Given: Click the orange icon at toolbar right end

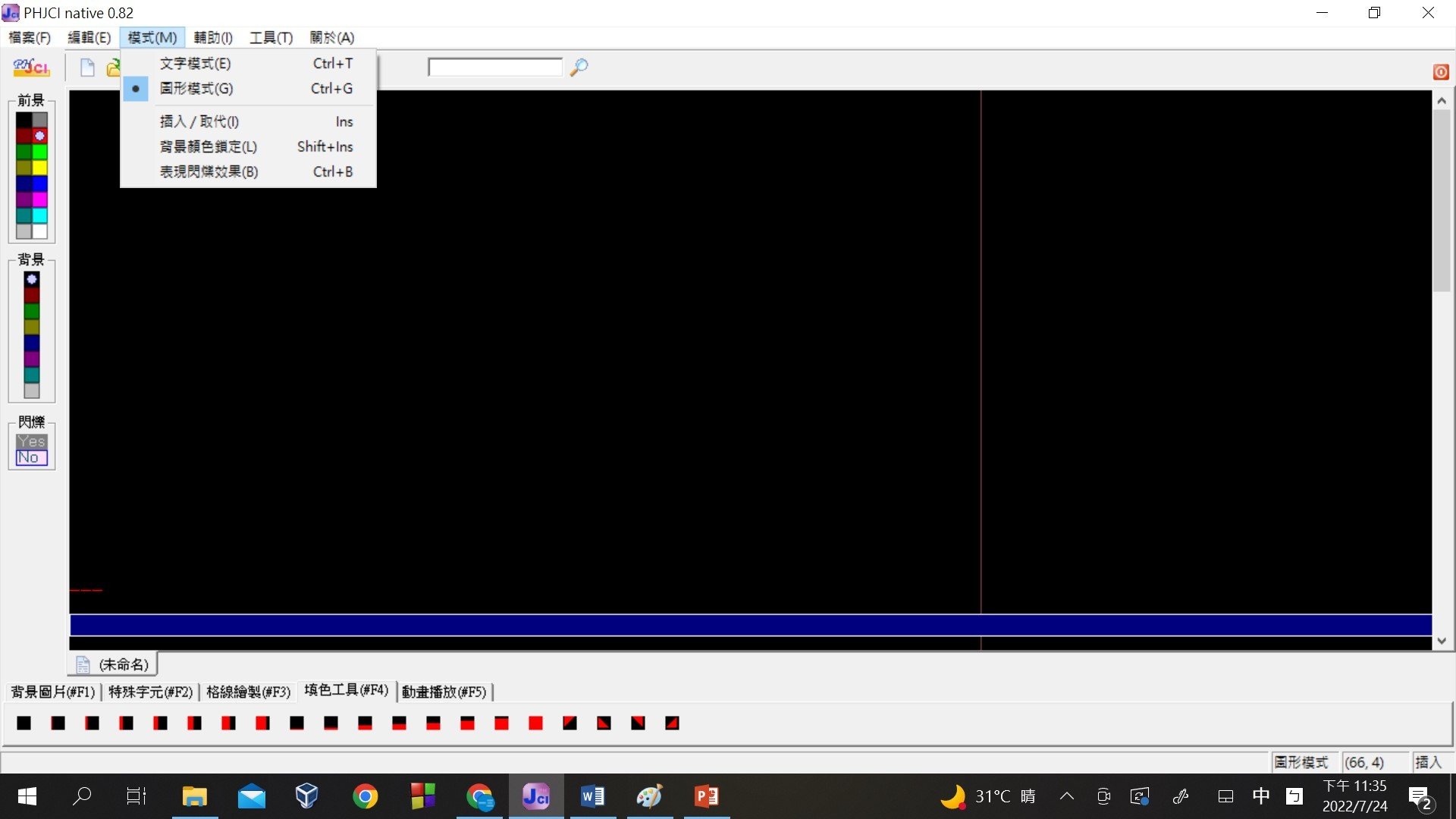Looking at the screenshot, I should 1441,72.
